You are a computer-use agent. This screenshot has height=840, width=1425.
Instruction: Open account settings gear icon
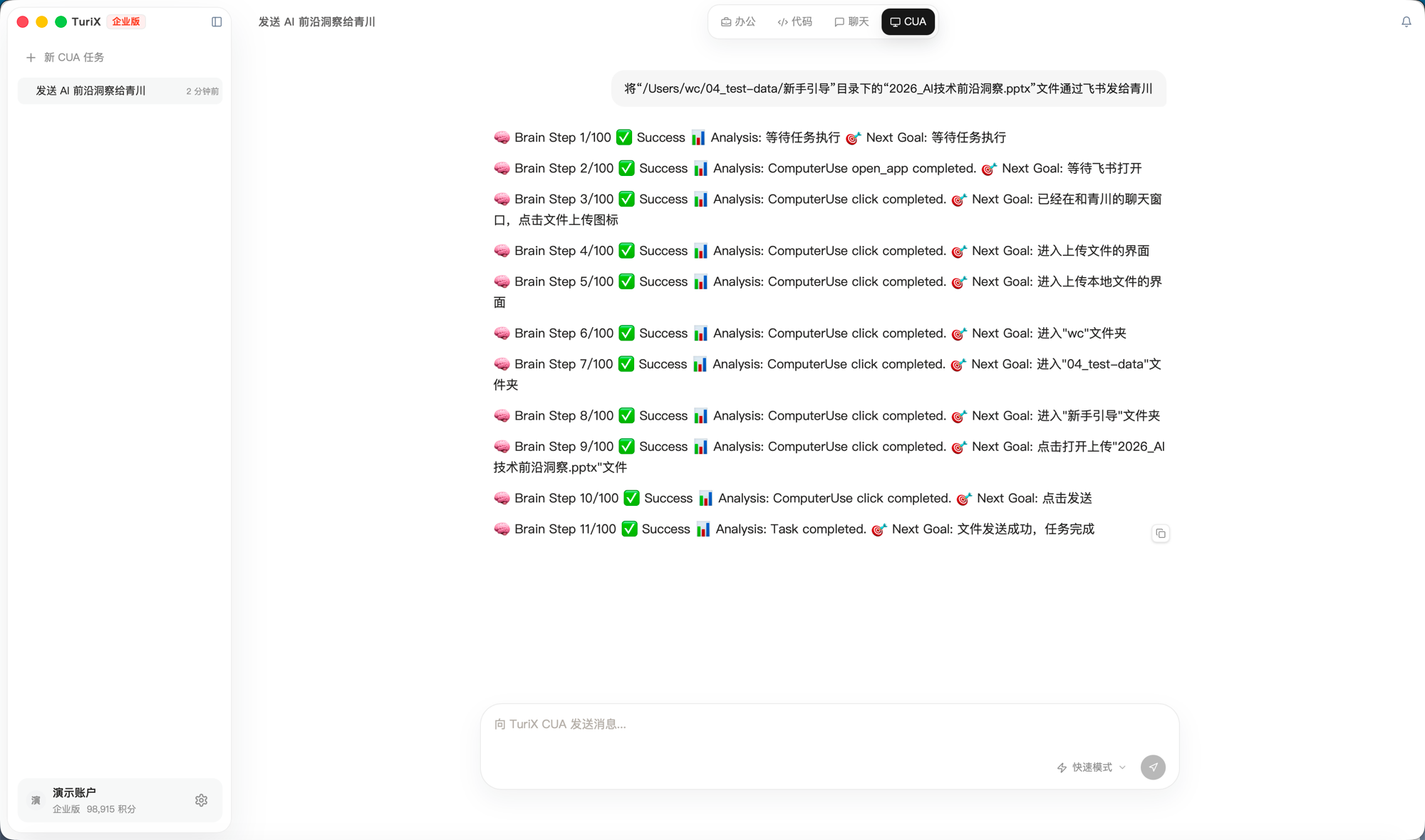pyautogui.click(x=201, y=800)
